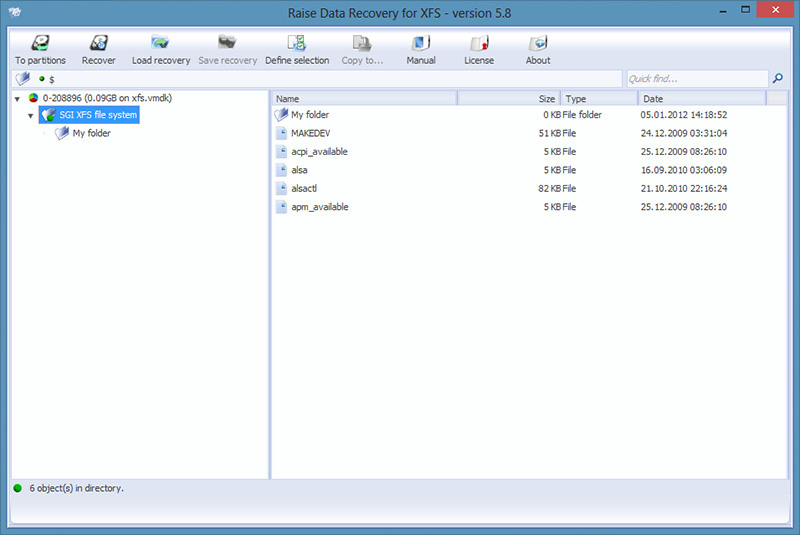Image resolution: width=800 pixels, height=535 pixels.
Task: Click the disk icon for 0-208896 volume
Action: click(34, 98)
